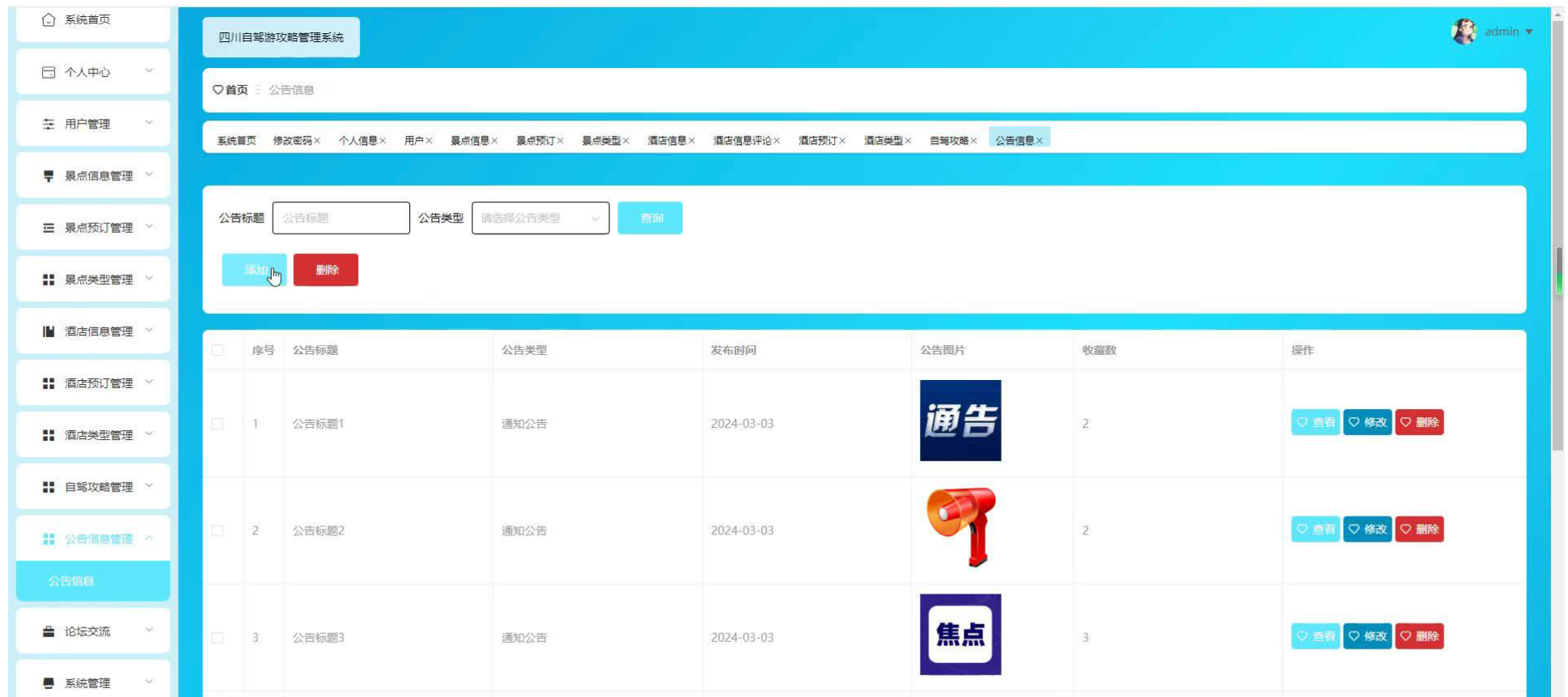Click the heart icon beside 首页 breadcrumb

(218, 90)
